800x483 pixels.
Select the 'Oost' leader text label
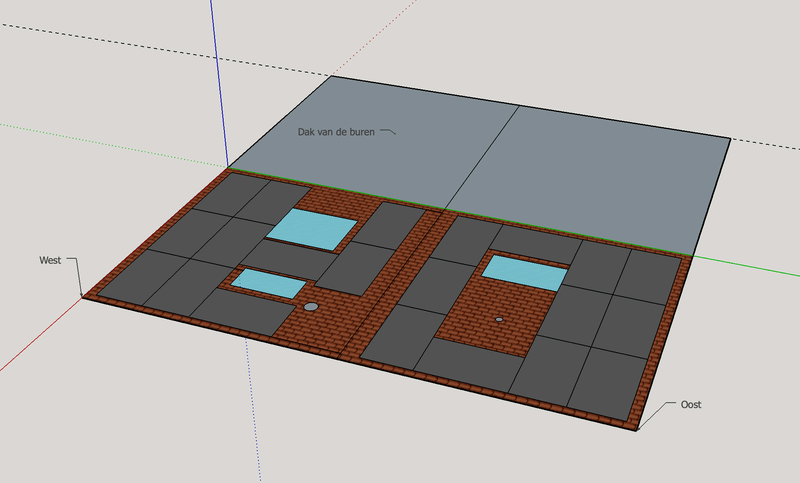click(x=691, y=404)
